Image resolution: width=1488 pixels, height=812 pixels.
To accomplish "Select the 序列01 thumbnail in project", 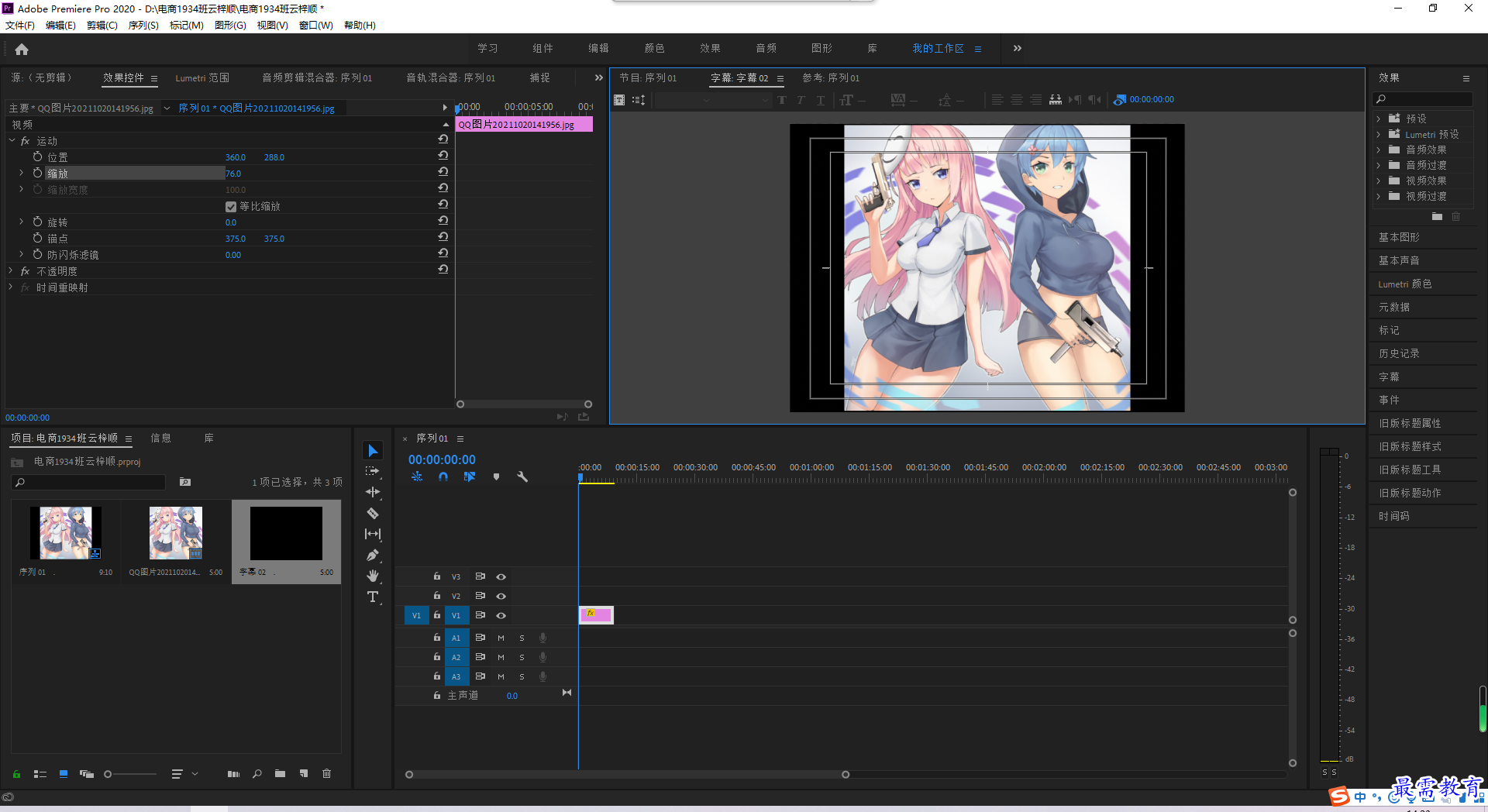I will [66, 533].
